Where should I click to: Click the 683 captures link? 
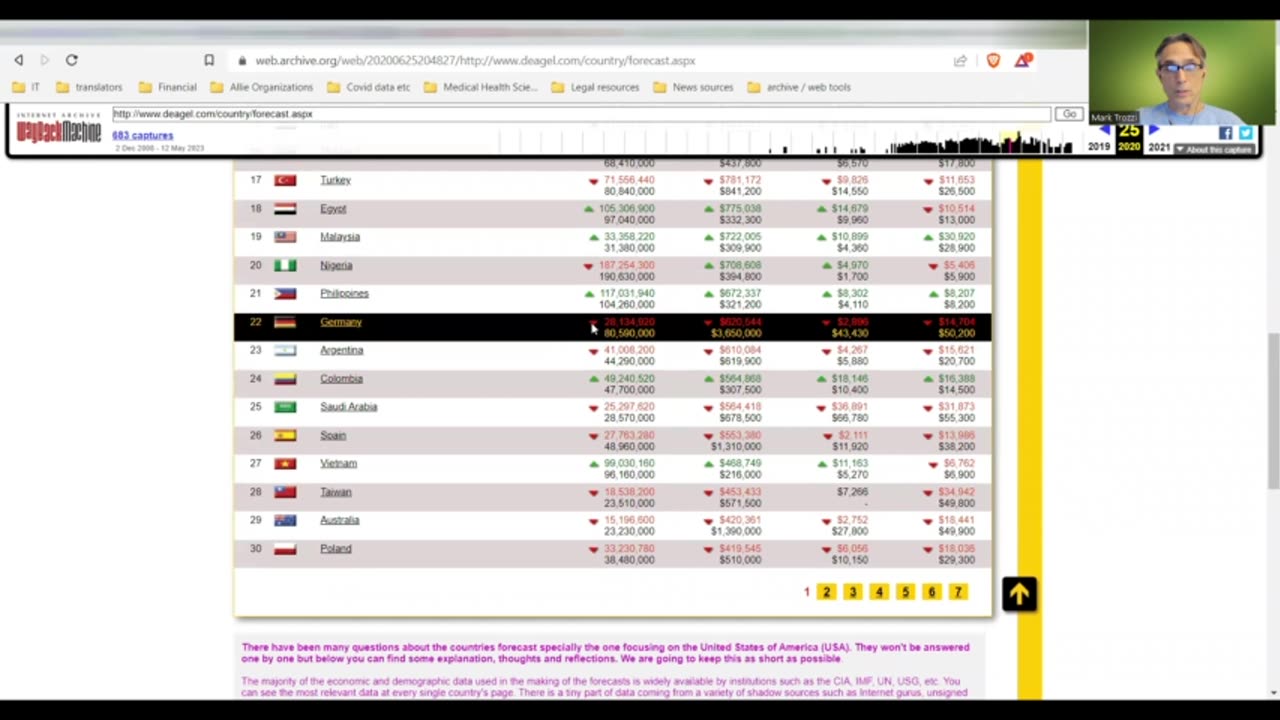142,135
